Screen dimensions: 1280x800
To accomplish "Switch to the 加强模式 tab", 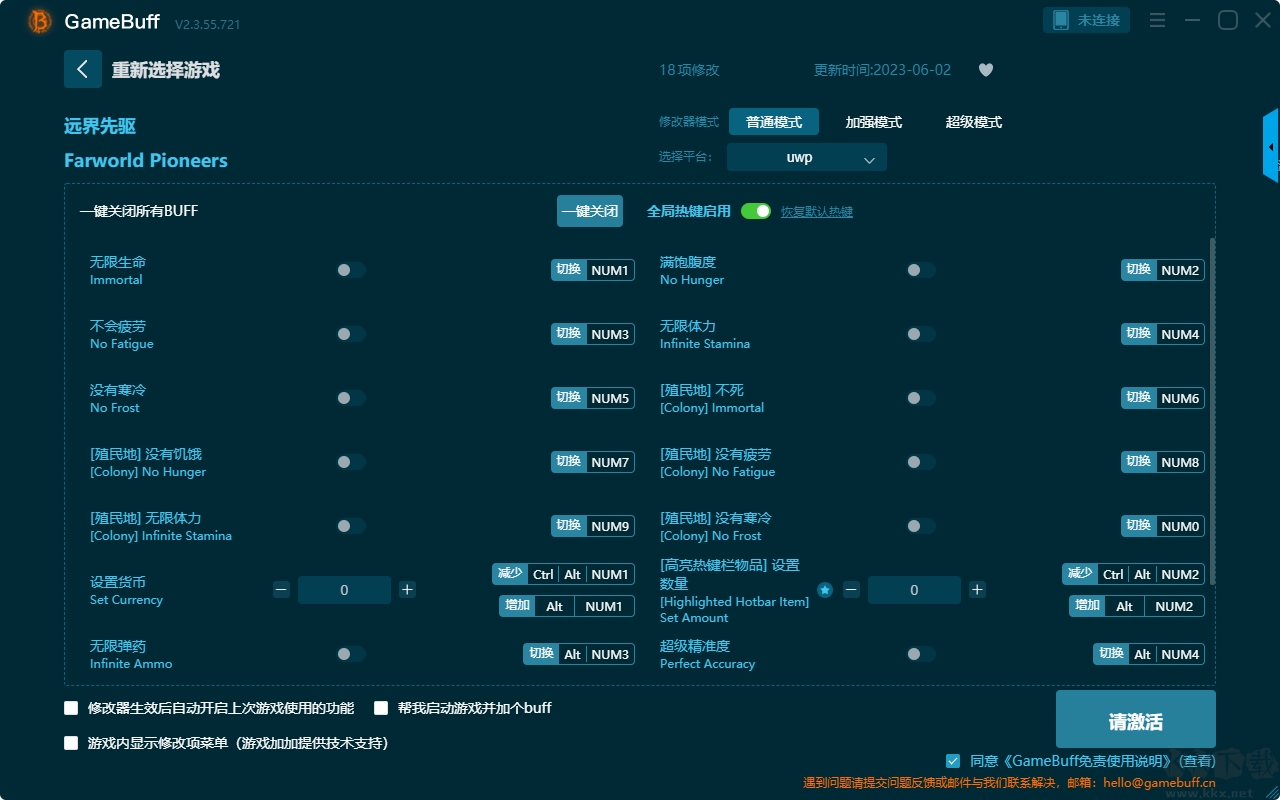I will [x=874, y=122].
